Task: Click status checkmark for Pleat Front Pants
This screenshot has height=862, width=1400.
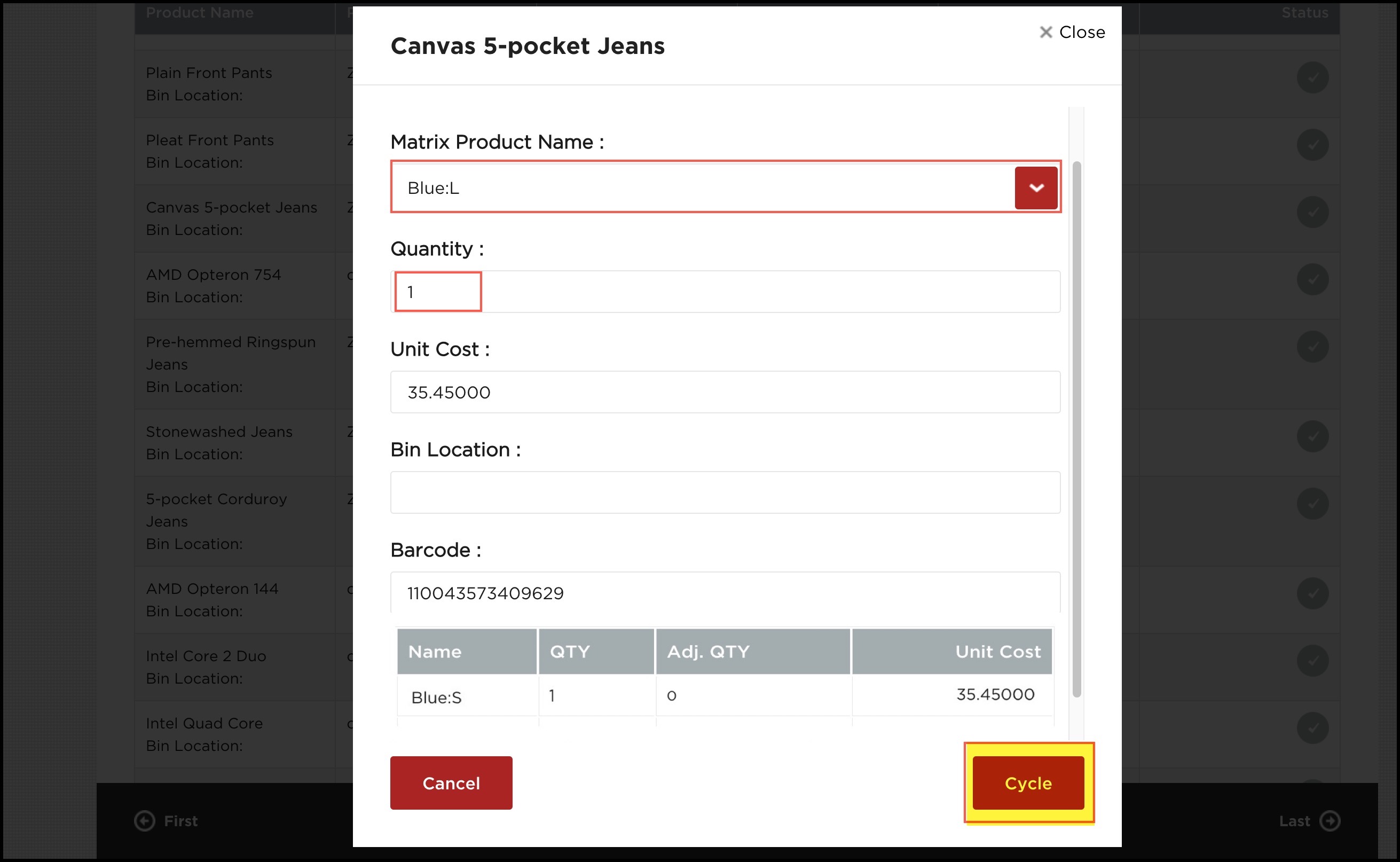Action: tap(1312, 145)
